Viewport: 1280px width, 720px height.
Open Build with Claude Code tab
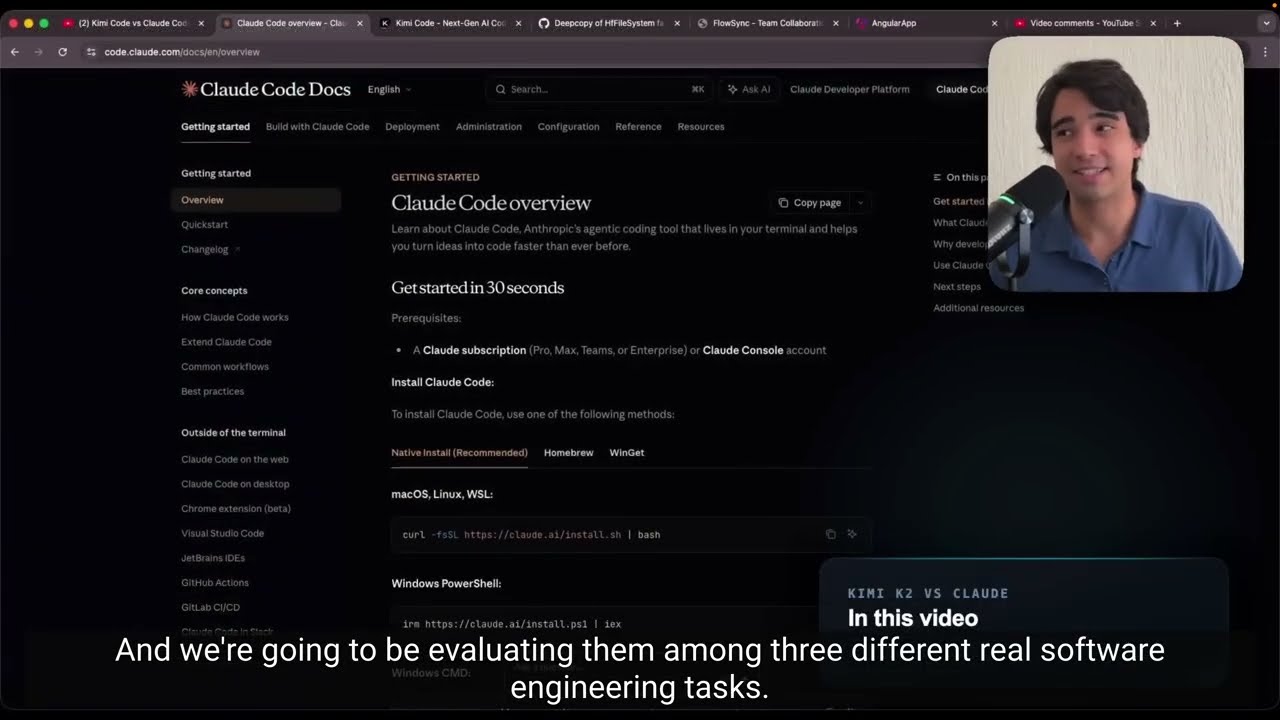point(317,127)
